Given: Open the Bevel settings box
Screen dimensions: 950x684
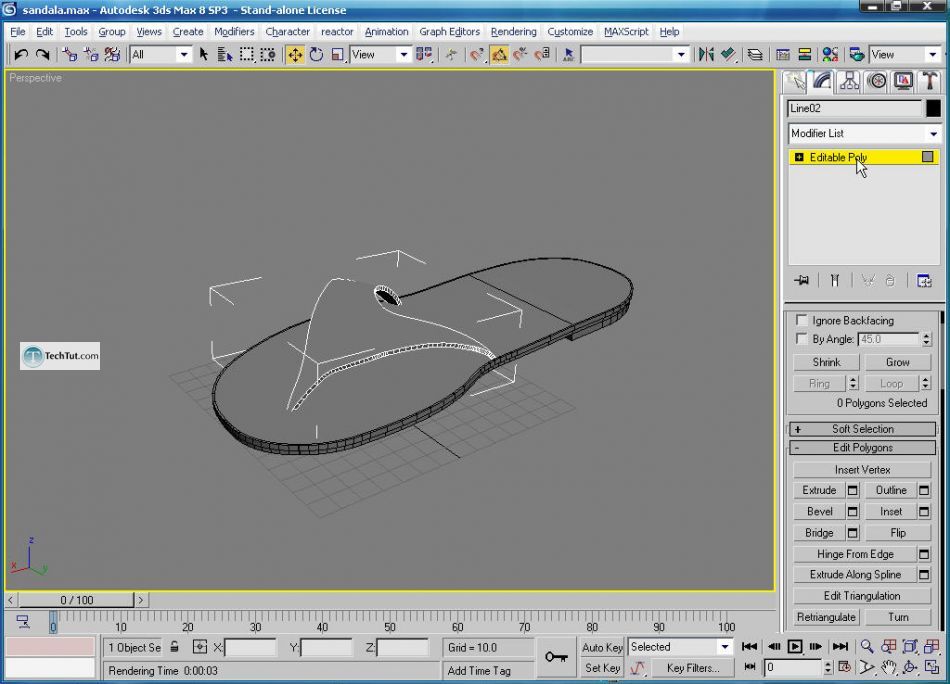Looking at the screenshot, I should coord(852,512).
